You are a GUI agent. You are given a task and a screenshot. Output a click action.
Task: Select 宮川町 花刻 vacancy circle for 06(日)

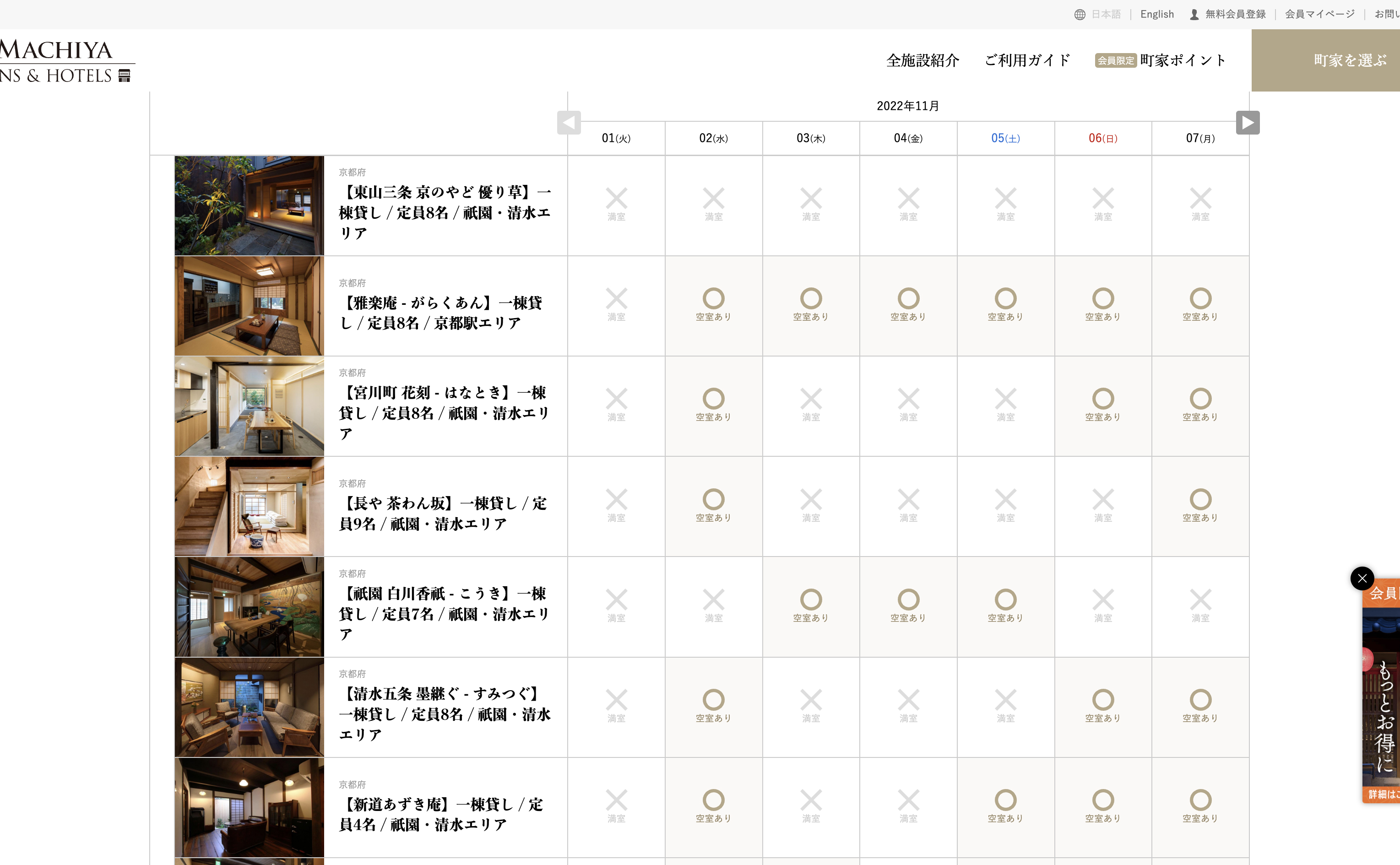pos(1102,399)
